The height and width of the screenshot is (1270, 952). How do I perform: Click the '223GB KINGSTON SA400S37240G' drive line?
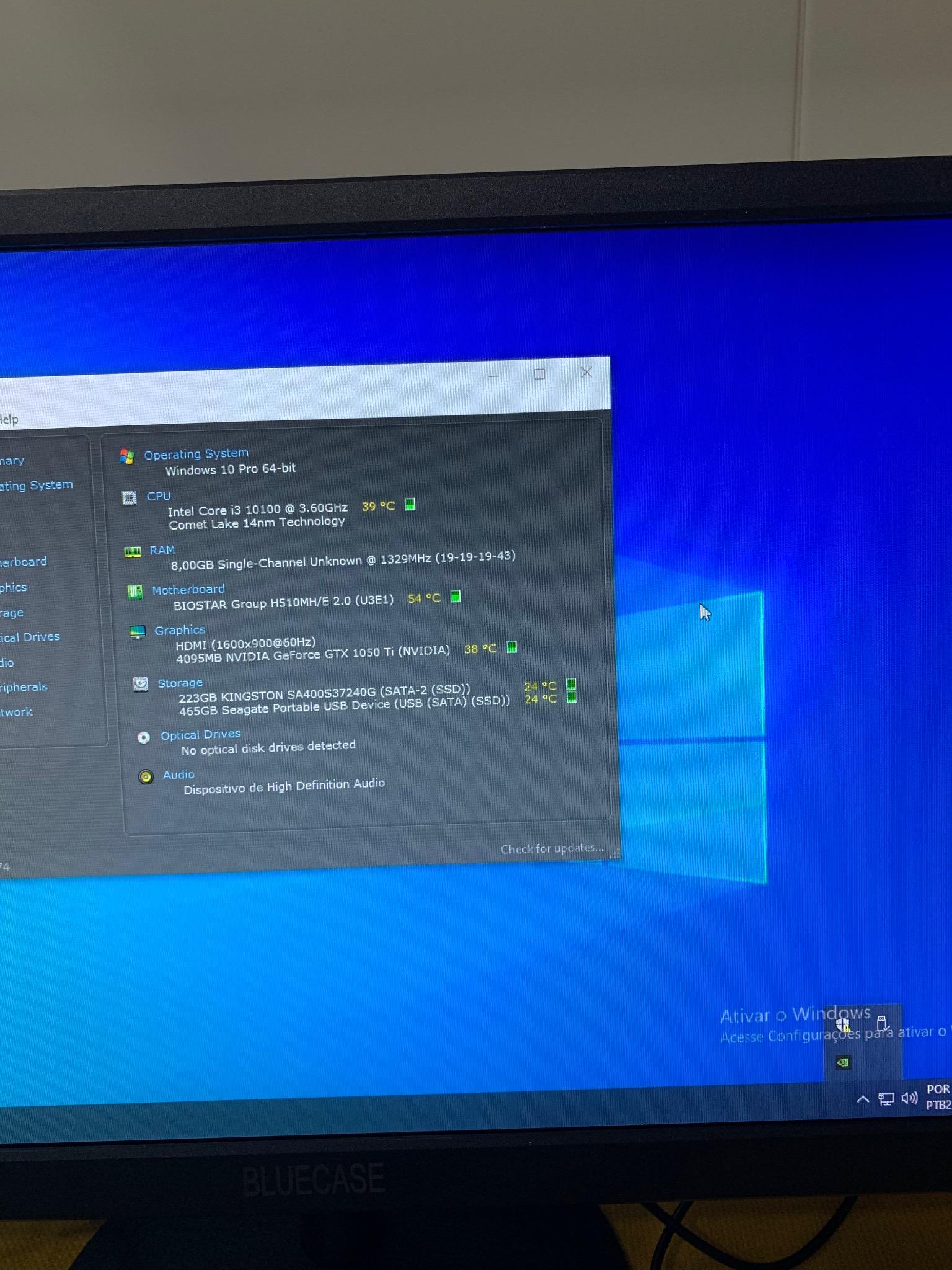[x=324, y=693]
